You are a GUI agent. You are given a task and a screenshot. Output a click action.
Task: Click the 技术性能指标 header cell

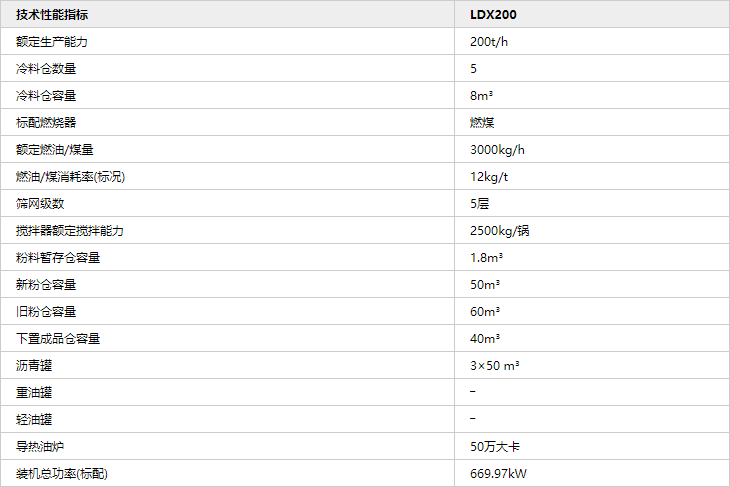tap(52, 14)
